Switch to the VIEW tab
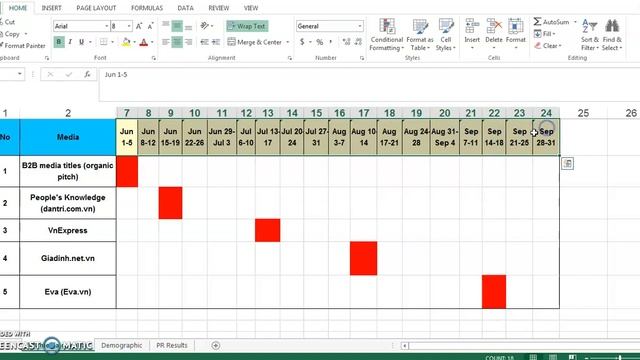 251,8
